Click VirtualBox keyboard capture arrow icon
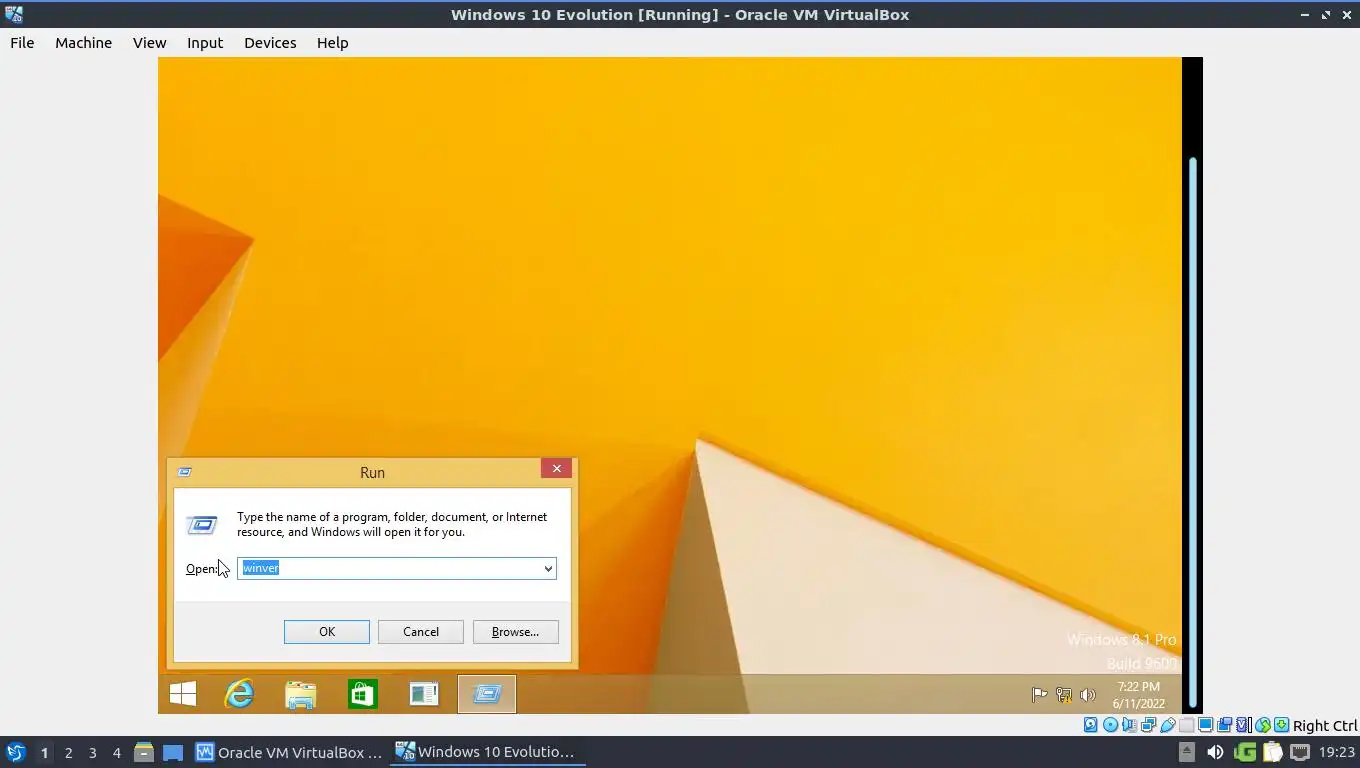This screenshot has height=768, width=1360. click(x=1281, y=725)
